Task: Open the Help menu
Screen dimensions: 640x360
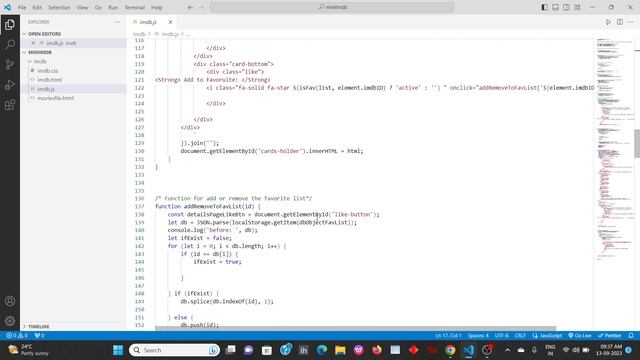Action: click(157, 7)
